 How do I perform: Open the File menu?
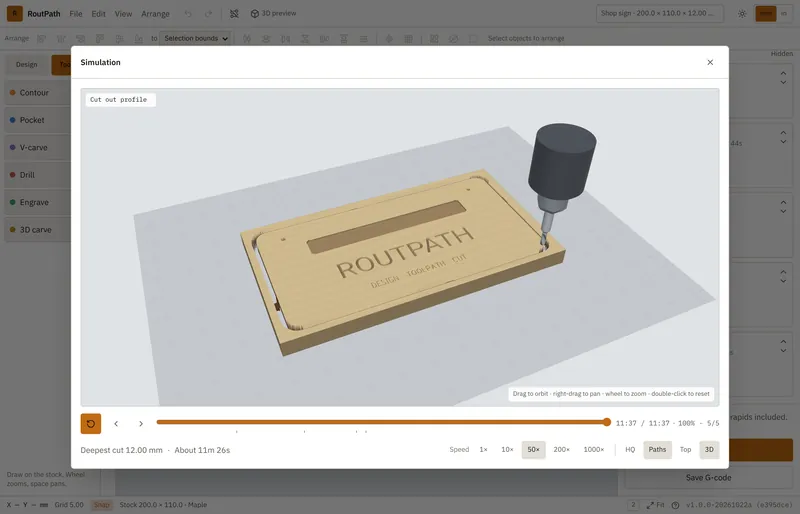coord(76,14)
